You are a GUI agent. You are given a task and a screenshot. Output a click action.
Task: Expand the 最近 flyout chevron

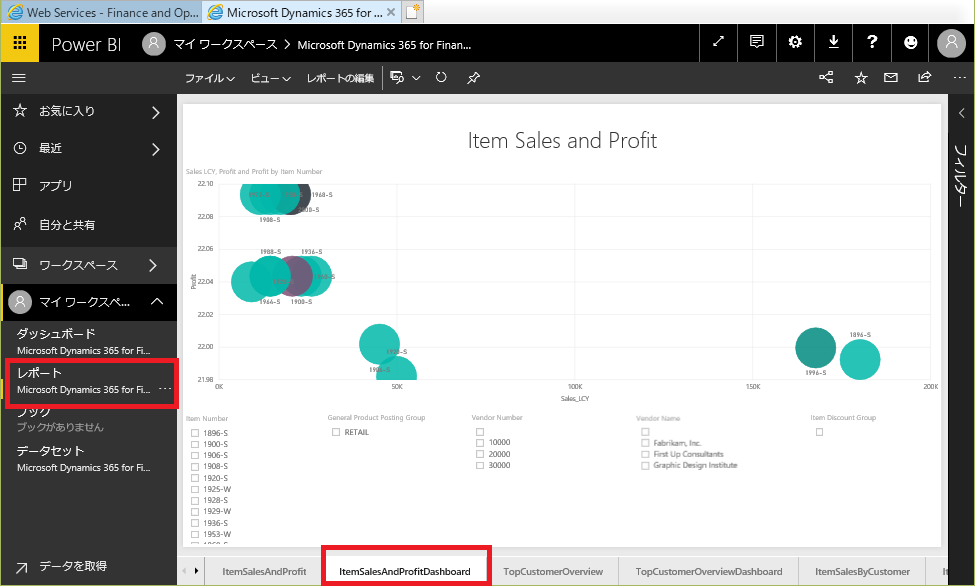(155, 149)
